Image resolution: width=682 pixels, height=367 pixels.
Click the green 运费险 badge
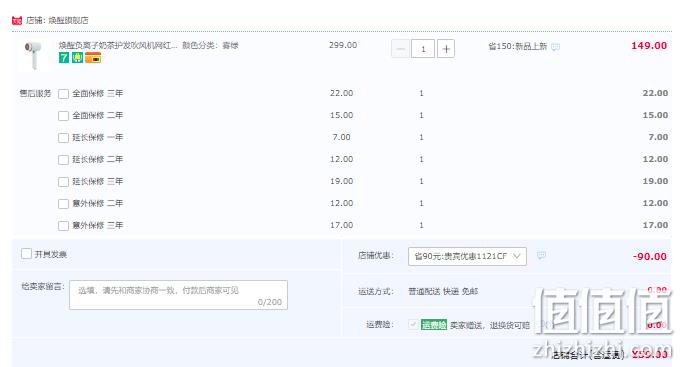(434, 325)
